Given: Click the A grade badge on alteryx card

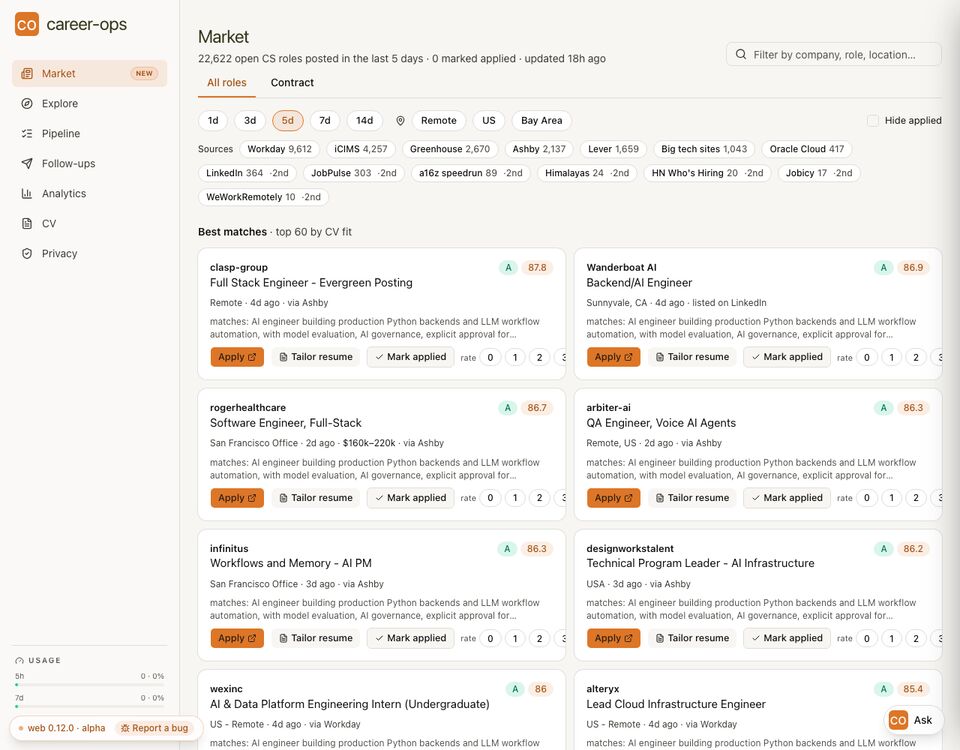Looking at the screenshot, I should point(883,689).
